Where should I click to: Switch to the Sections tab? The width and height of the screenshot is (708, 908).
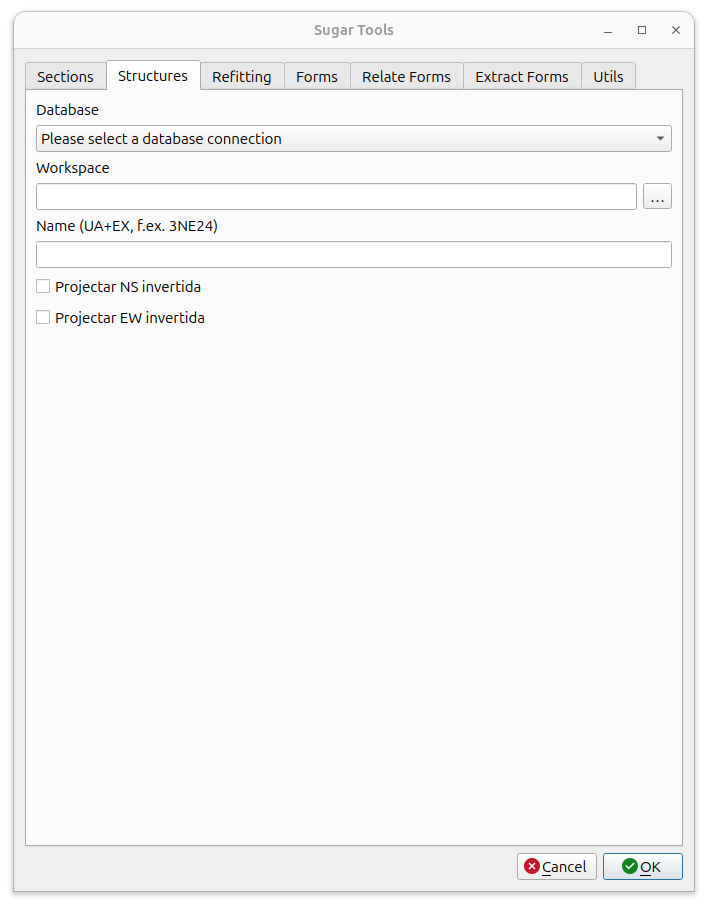(x=65, y=76)
